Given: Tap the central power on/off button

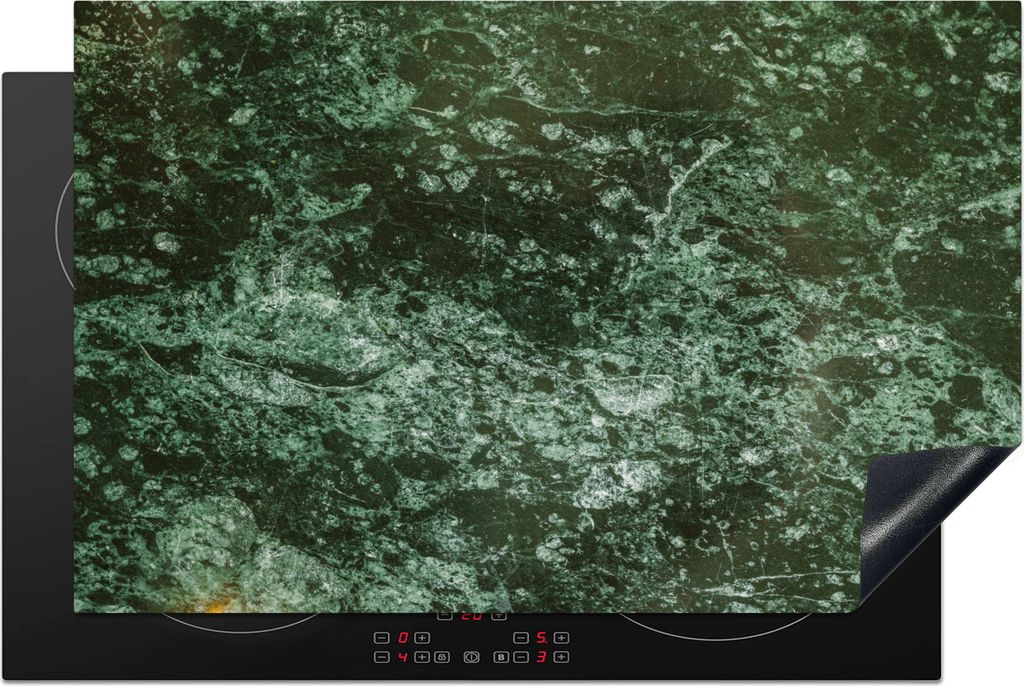Looking at the screenshot, I should coord(472,657).
